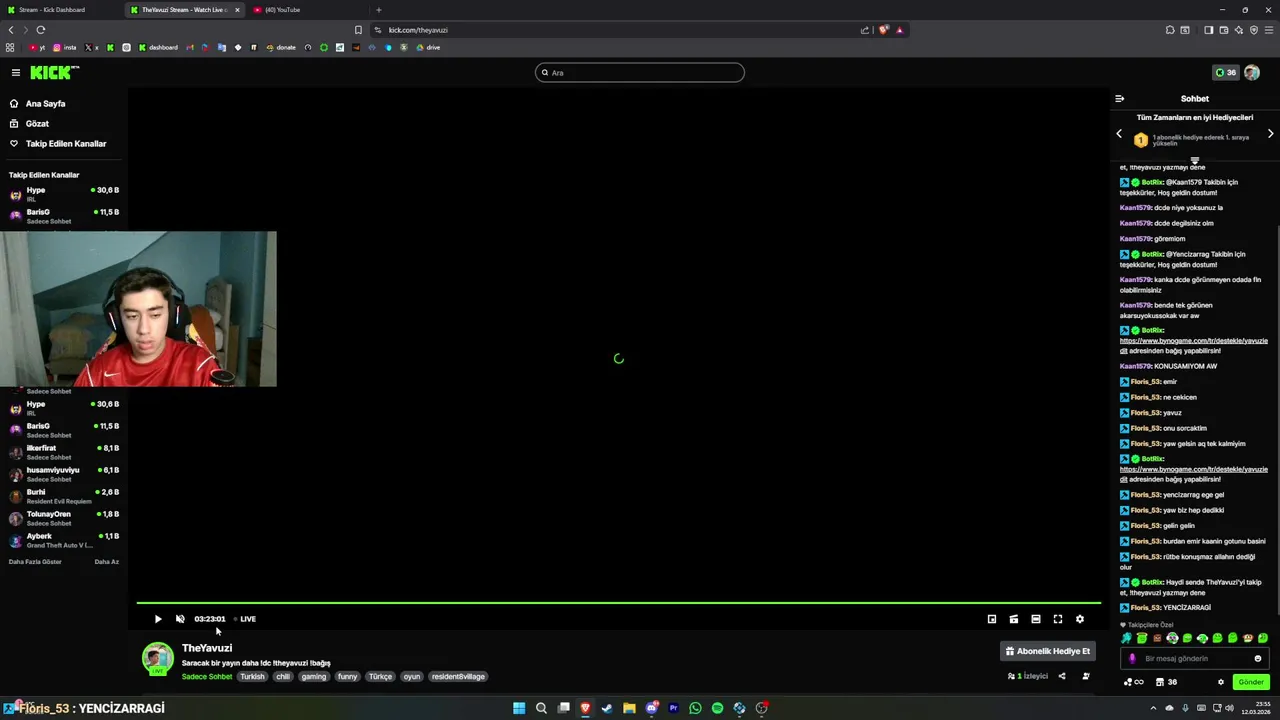The height and width of the screenshot is (720, 1280).
Task: Open the channel points infinity icon
Action: pos(1134,682)
